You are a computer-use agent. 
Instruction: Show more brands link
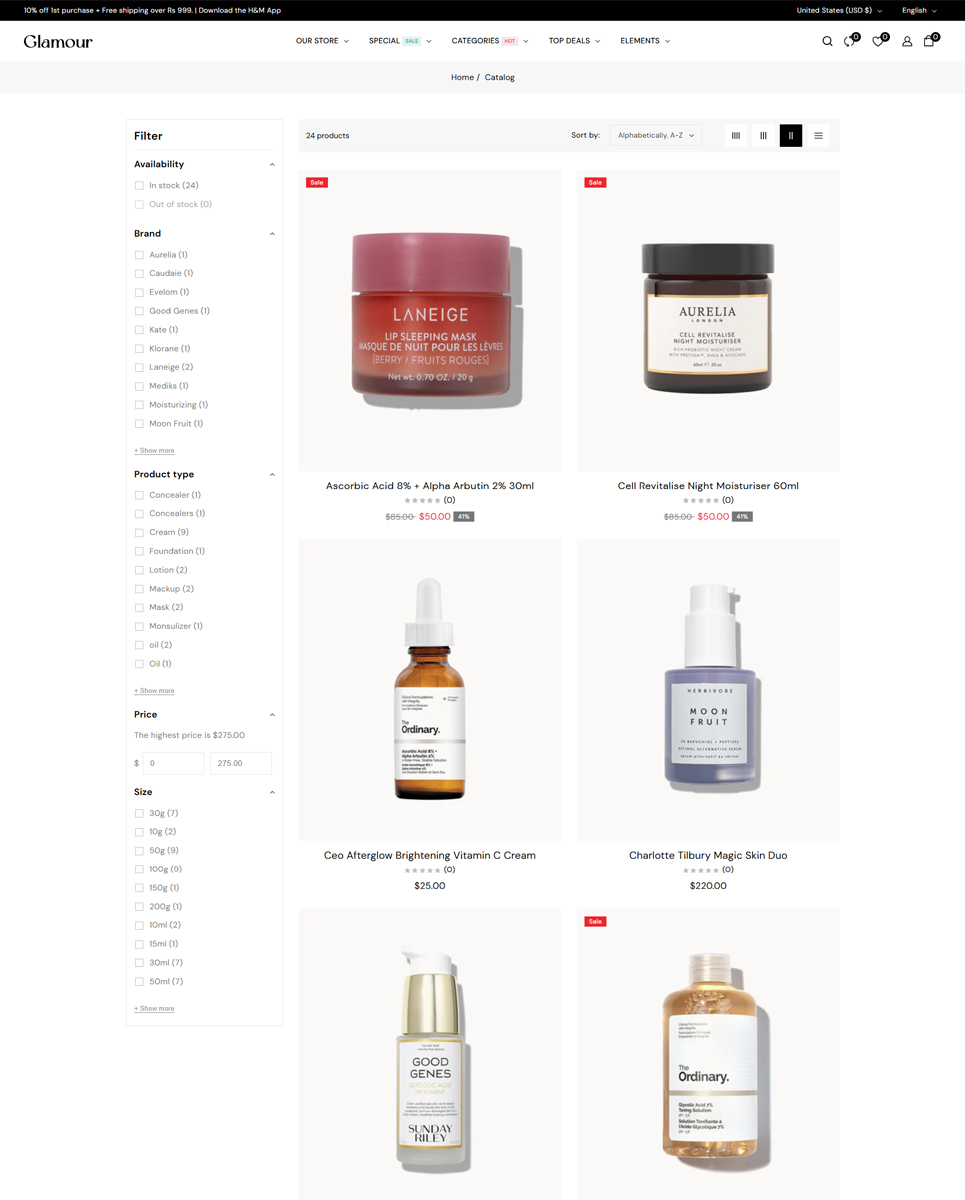click(154, 450)
